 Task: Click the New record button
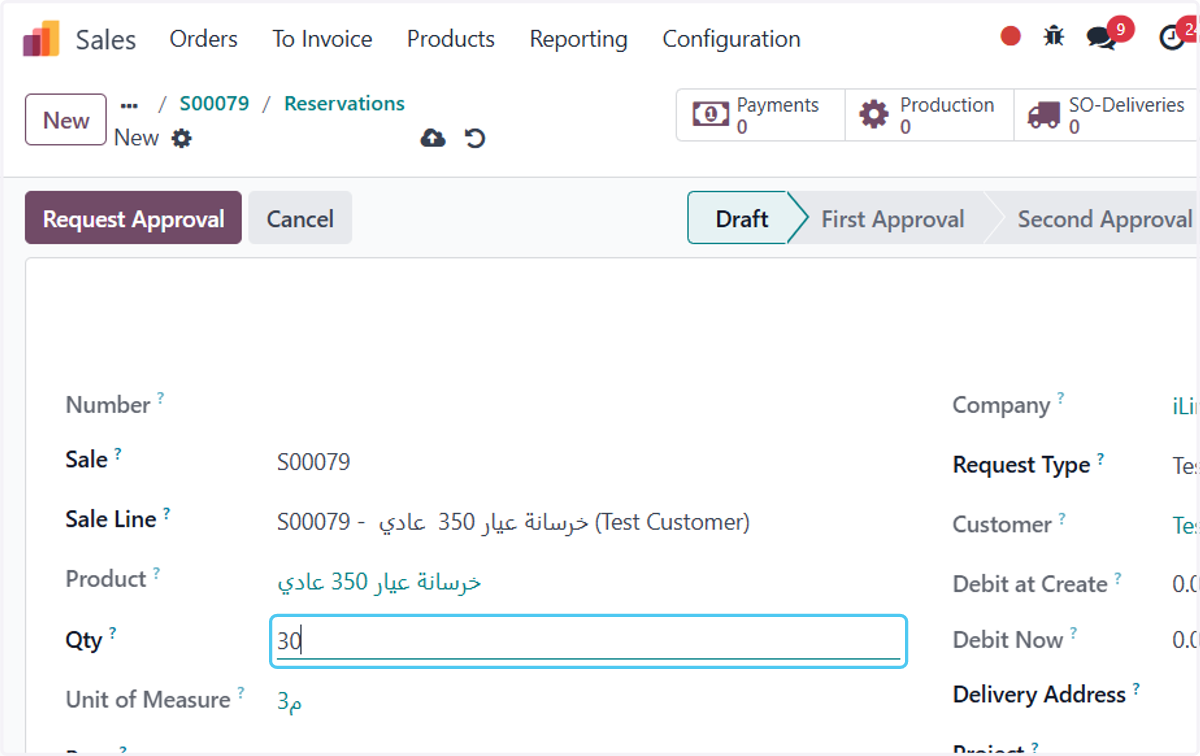66,120
